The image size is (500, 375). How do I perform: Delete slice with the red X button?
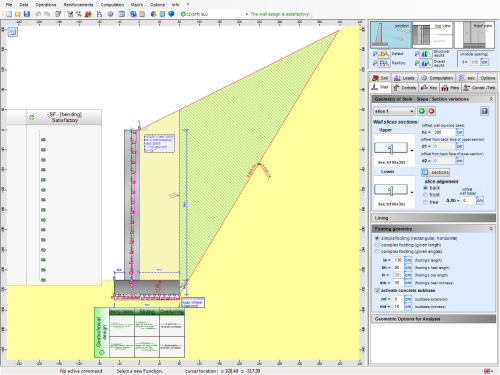pos(431,111)
